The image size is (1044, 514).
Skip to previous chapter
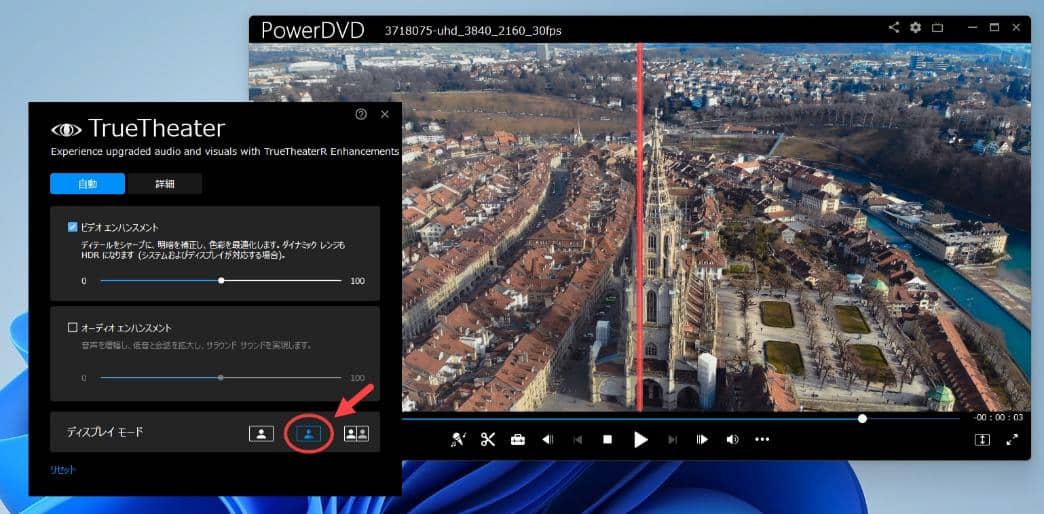(x=578, y=439)
